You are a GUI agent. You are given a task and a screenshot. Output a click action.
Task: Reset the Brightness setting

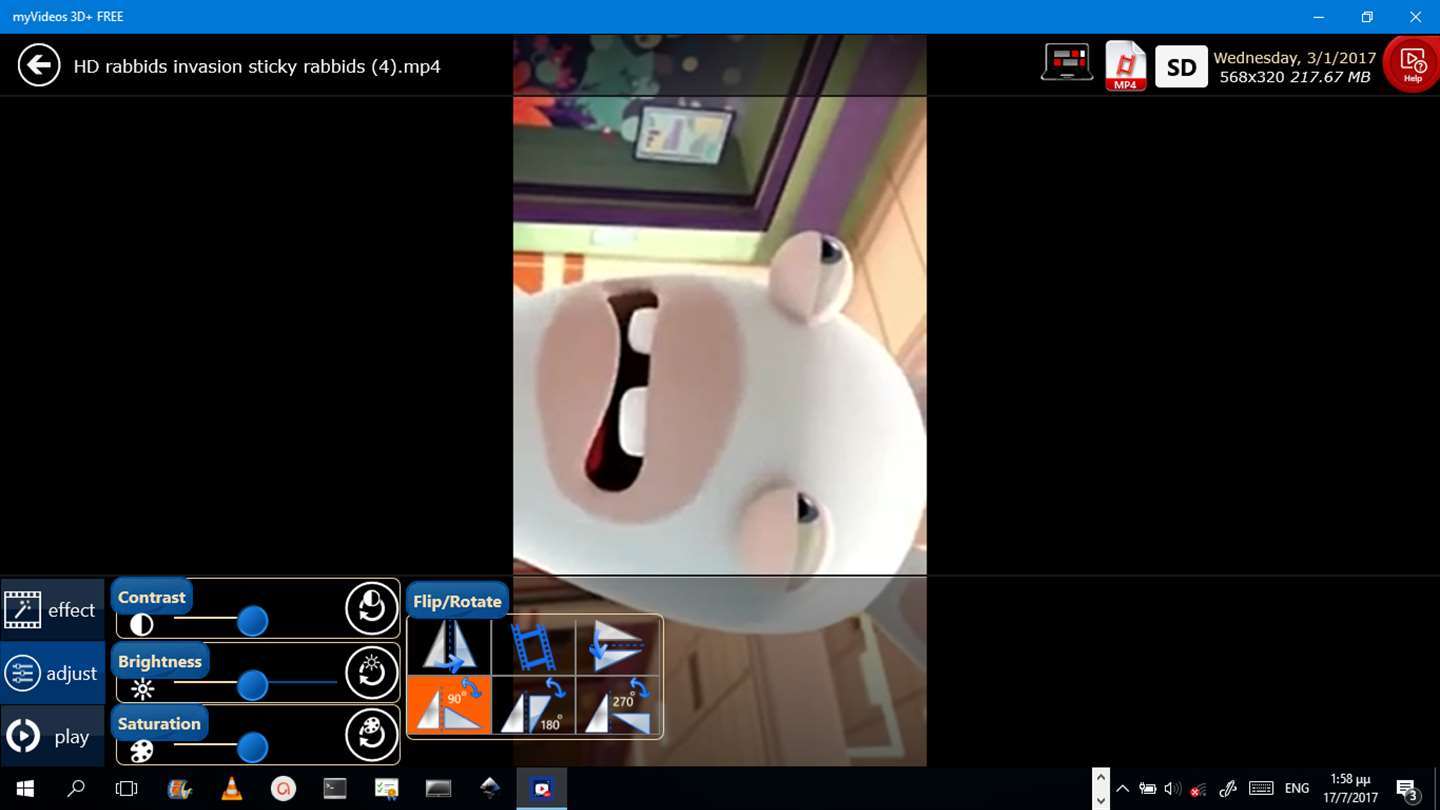click(371, 672)
